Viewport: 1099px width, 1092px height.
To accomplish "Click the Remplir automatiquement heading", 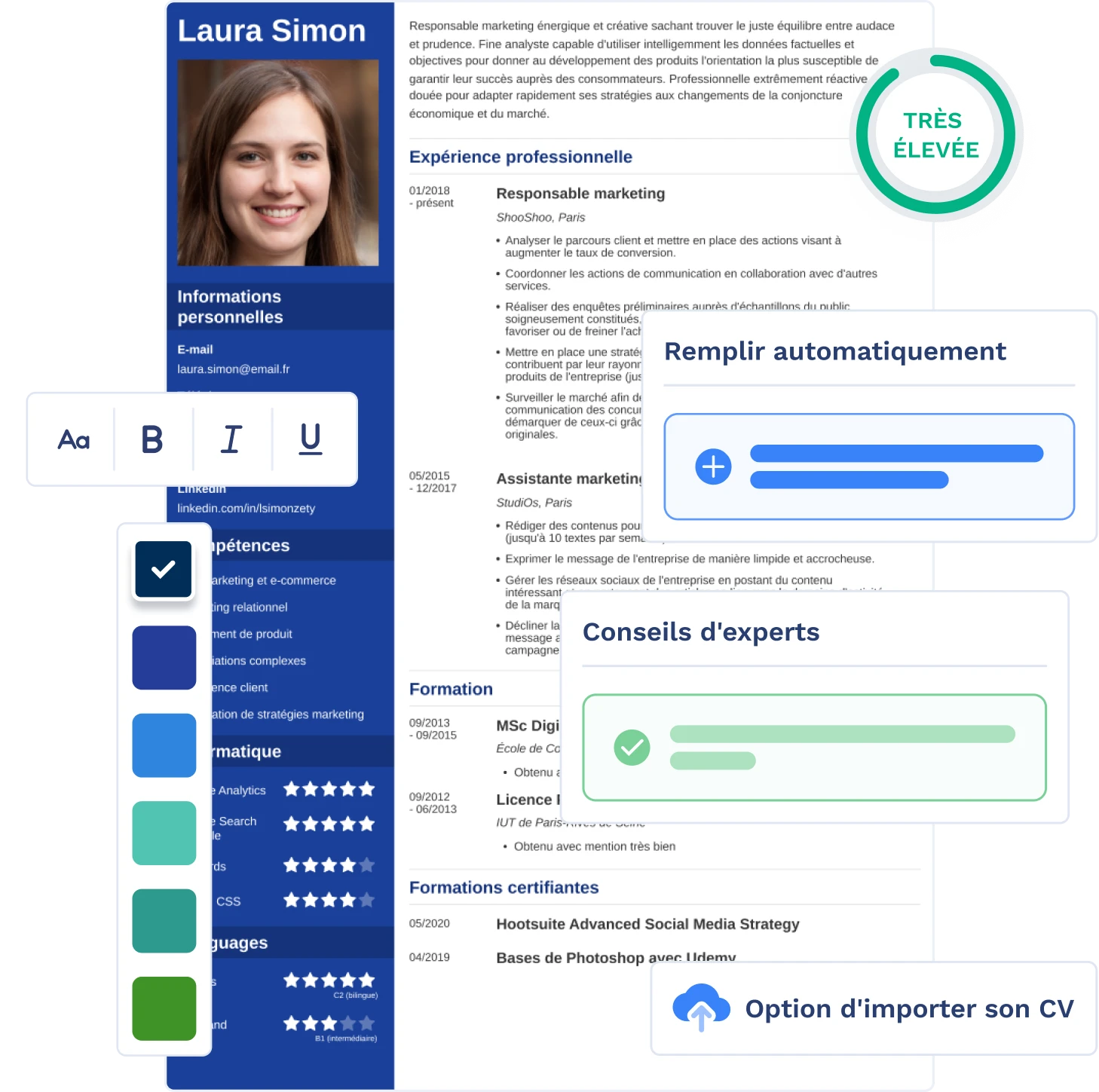I will coord(835,351).
